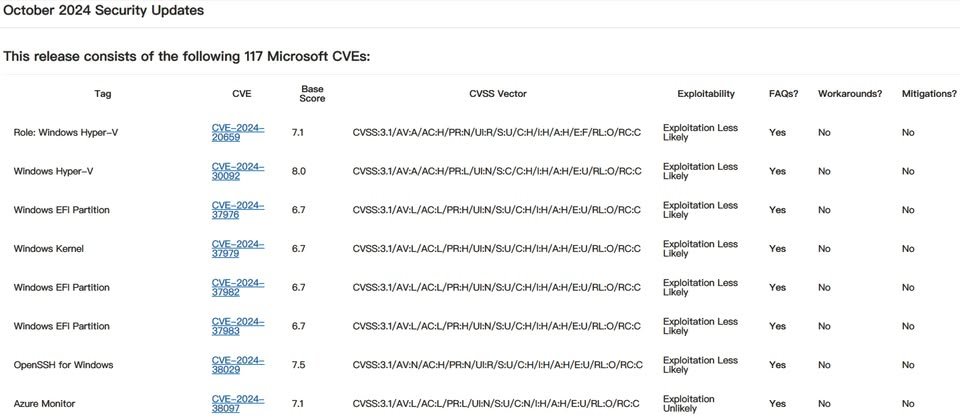Click the Base Score column header
The image size is (960, 420).
(312, 94)
